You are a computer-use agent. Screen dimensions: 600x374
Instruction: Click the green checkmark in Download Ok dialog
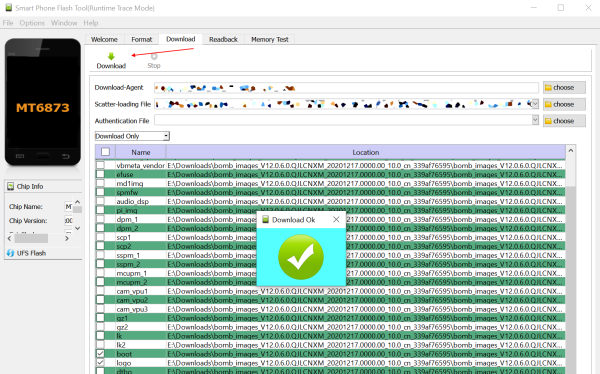click(301, 257)
